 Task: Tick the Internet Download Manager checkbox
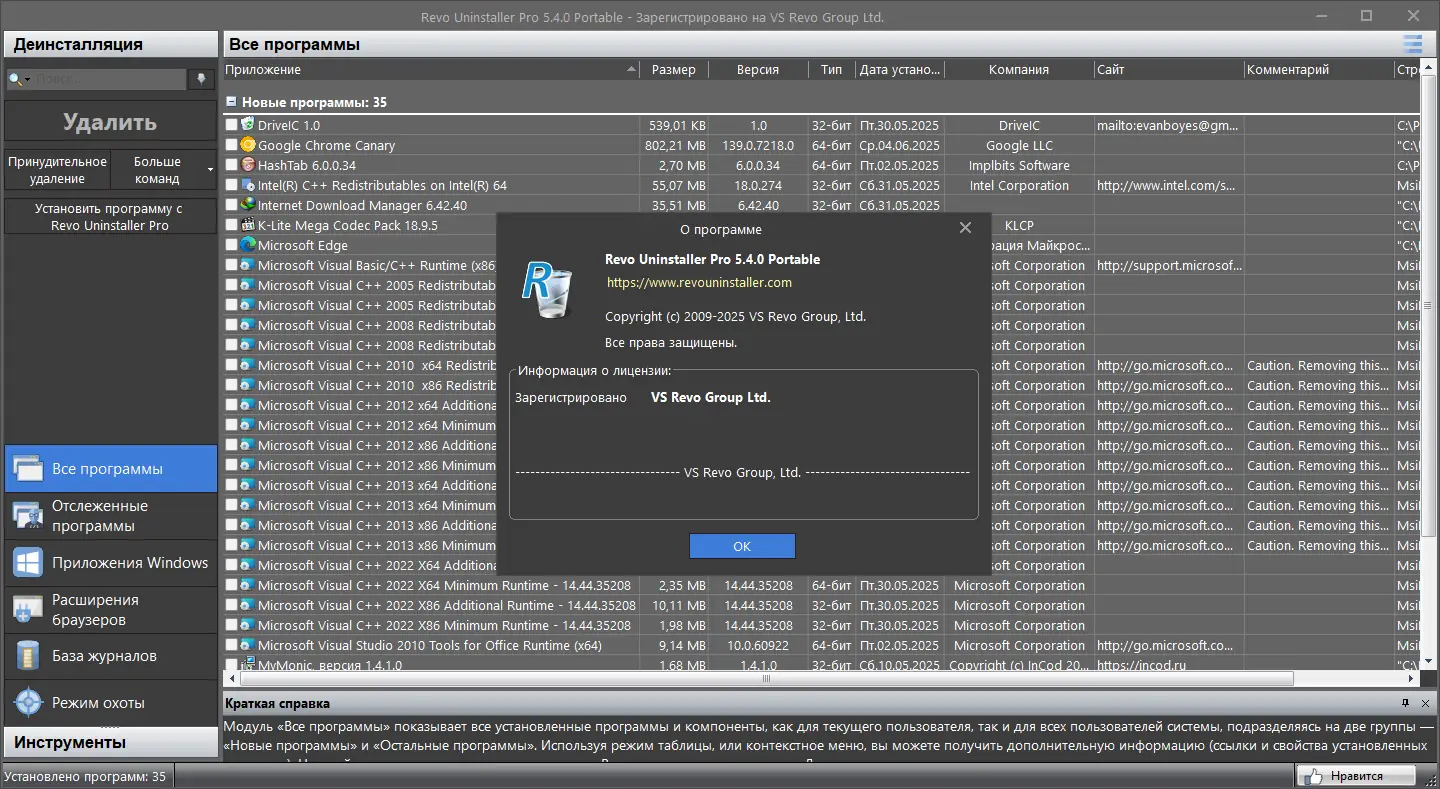pyautogui.click(x=231, y=205)
